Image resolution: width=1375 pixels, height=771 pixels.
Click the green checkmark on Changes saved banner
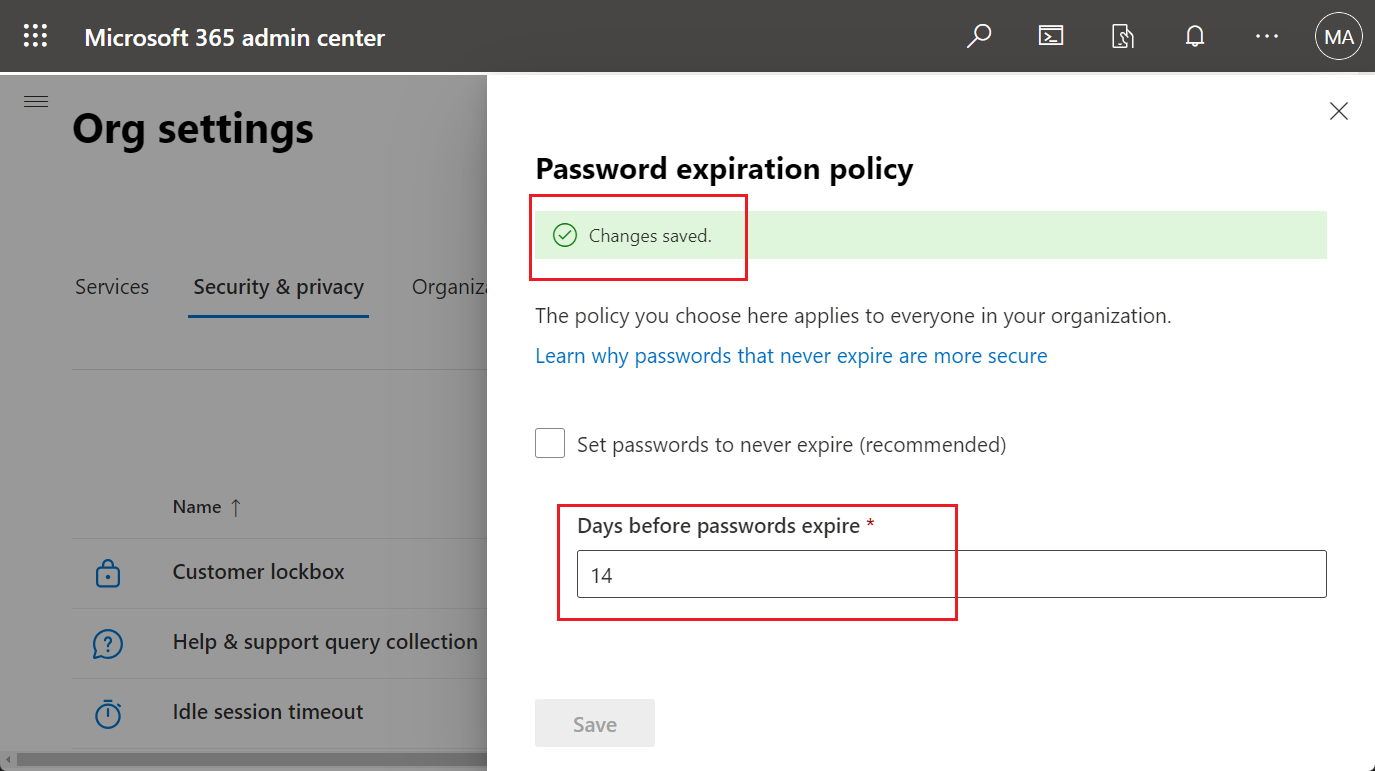point(565,234)
